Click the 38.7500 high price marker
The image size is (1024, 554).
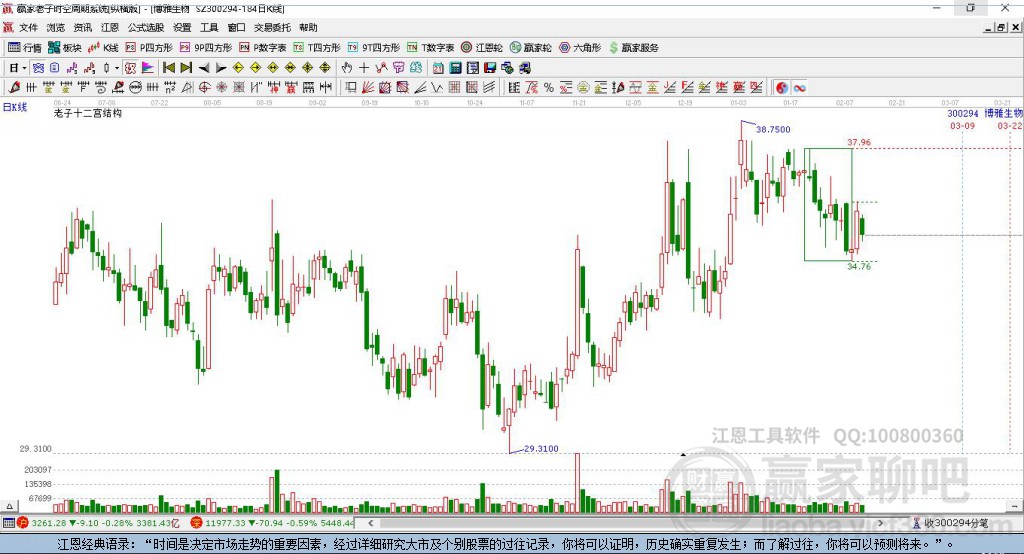click(x=773, y=129)
